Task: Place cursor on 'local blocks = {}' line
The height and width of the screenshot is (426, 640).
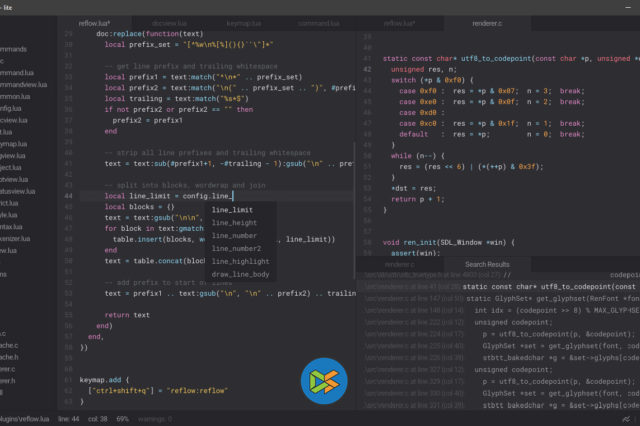Action: pyautogui.click(x=140, y=207)
